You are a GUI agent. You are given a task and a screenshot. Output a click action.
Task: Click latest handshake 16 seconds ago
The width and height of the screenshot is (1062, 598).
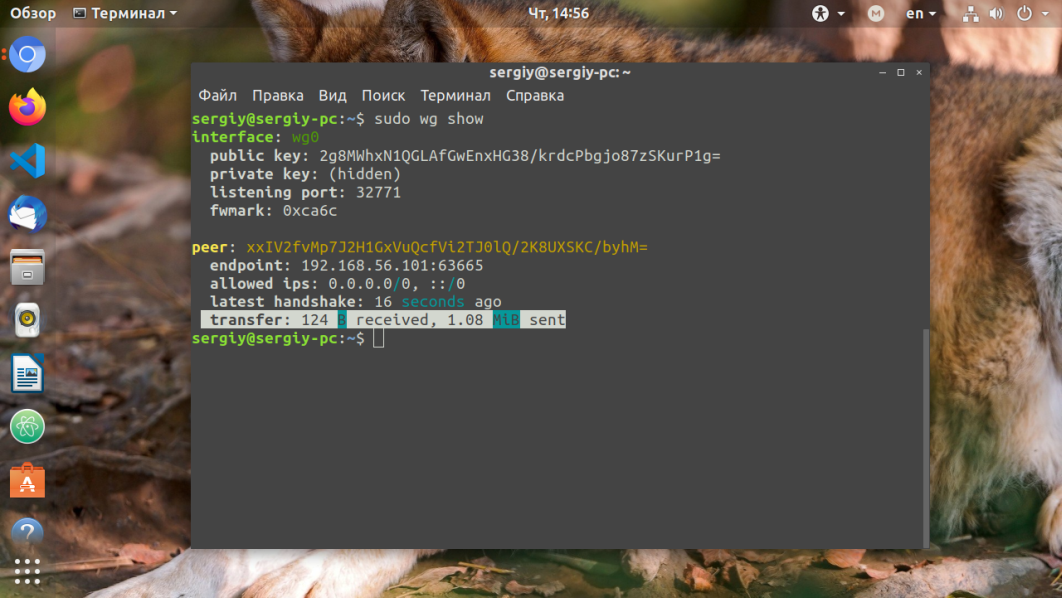pyautogui.click(x=356, y=302)
